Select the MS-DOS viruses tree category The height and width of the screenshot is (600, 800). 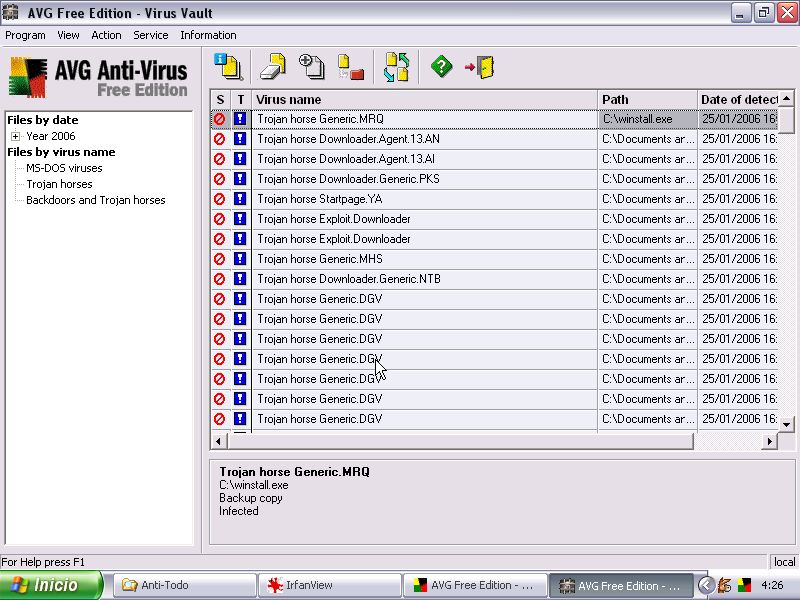(x=64, y=168)
